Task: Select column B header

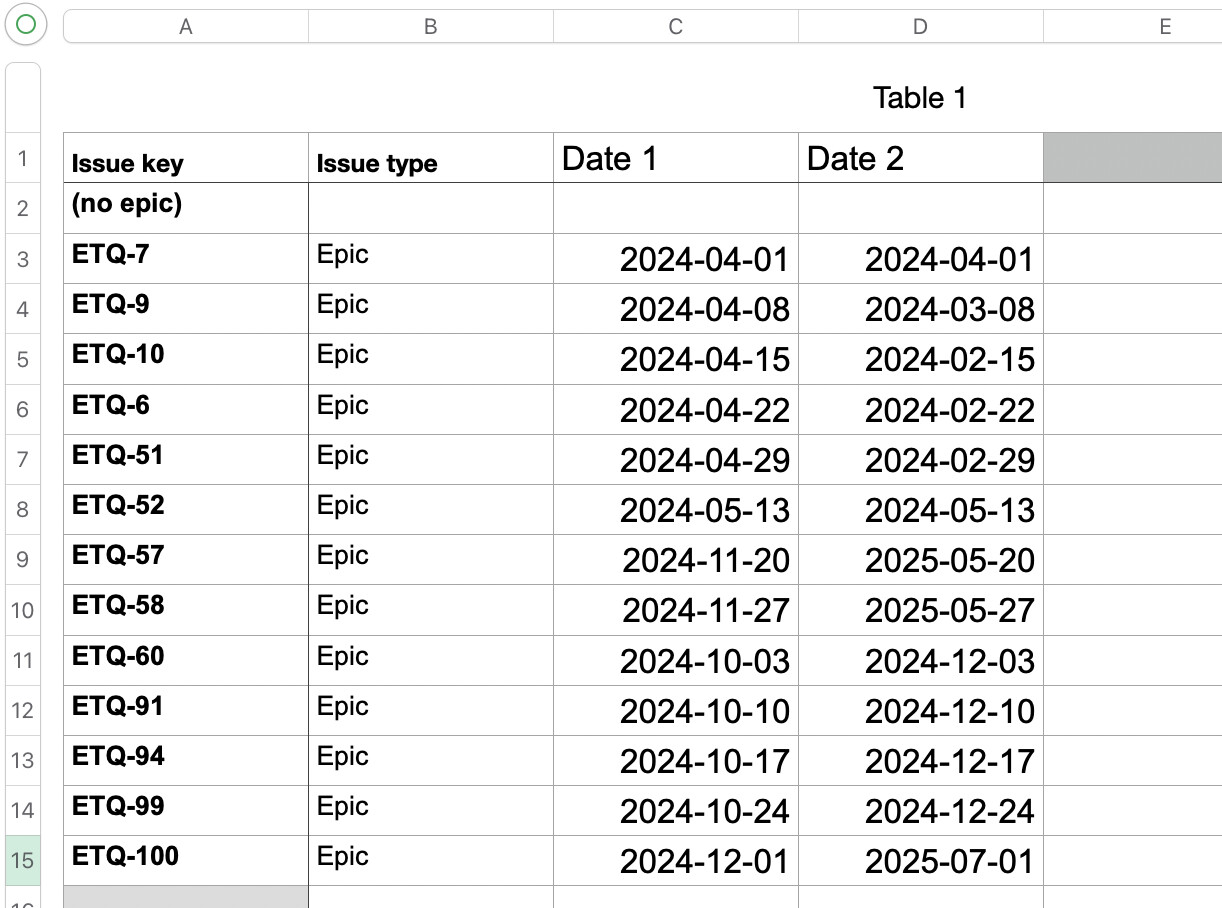Action: 431,28
